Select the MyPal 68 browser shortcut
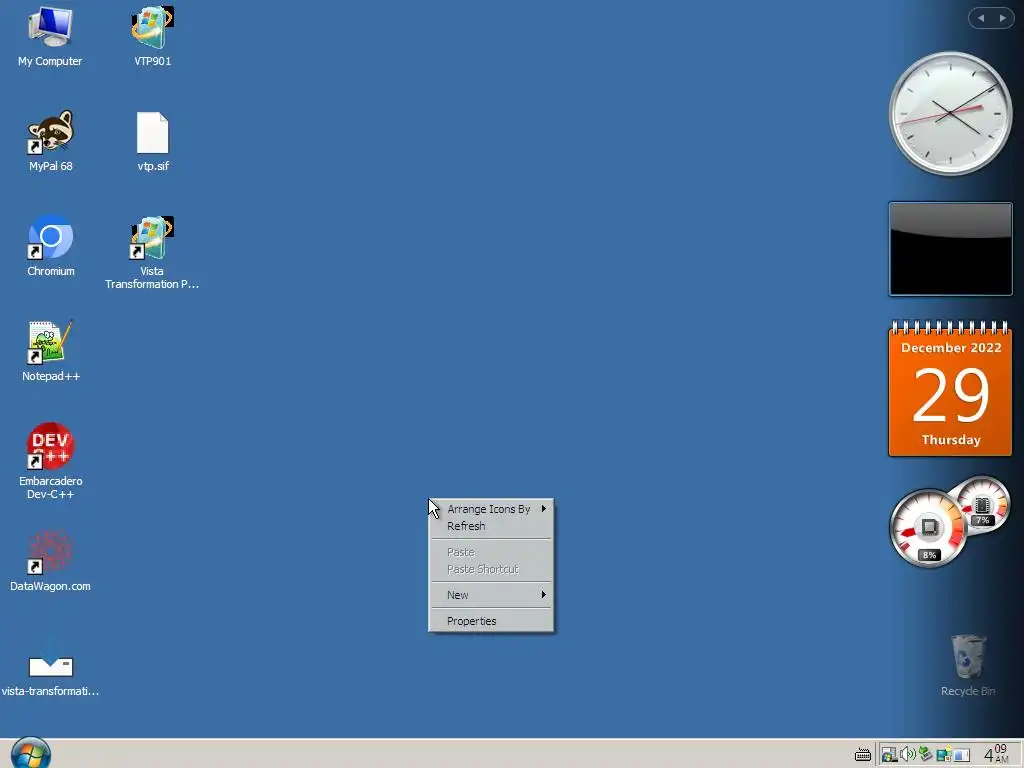This screenshot has width=1024, height=768. [50, 141]
